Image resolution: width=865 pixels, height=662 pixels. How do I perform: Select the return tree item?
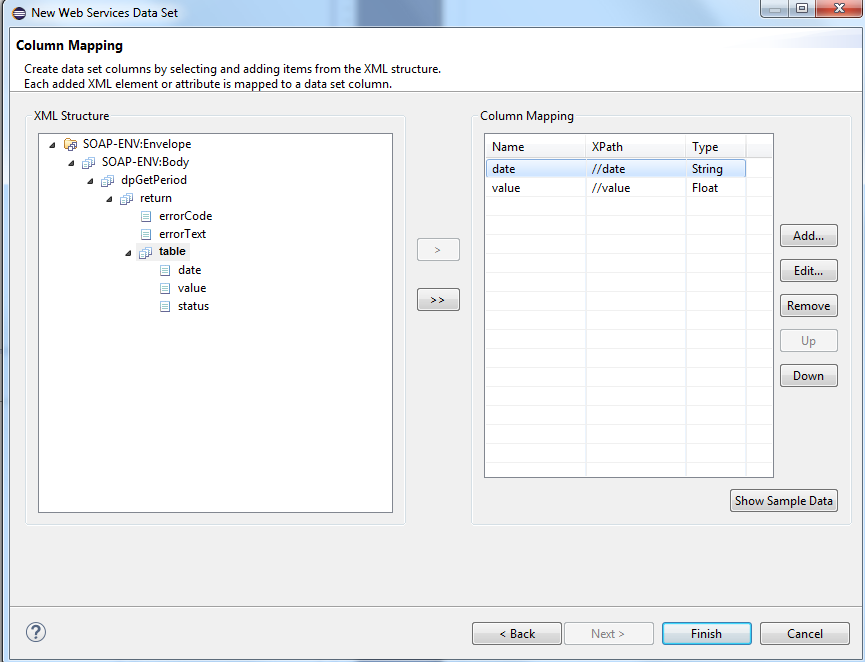pos(156,198)
